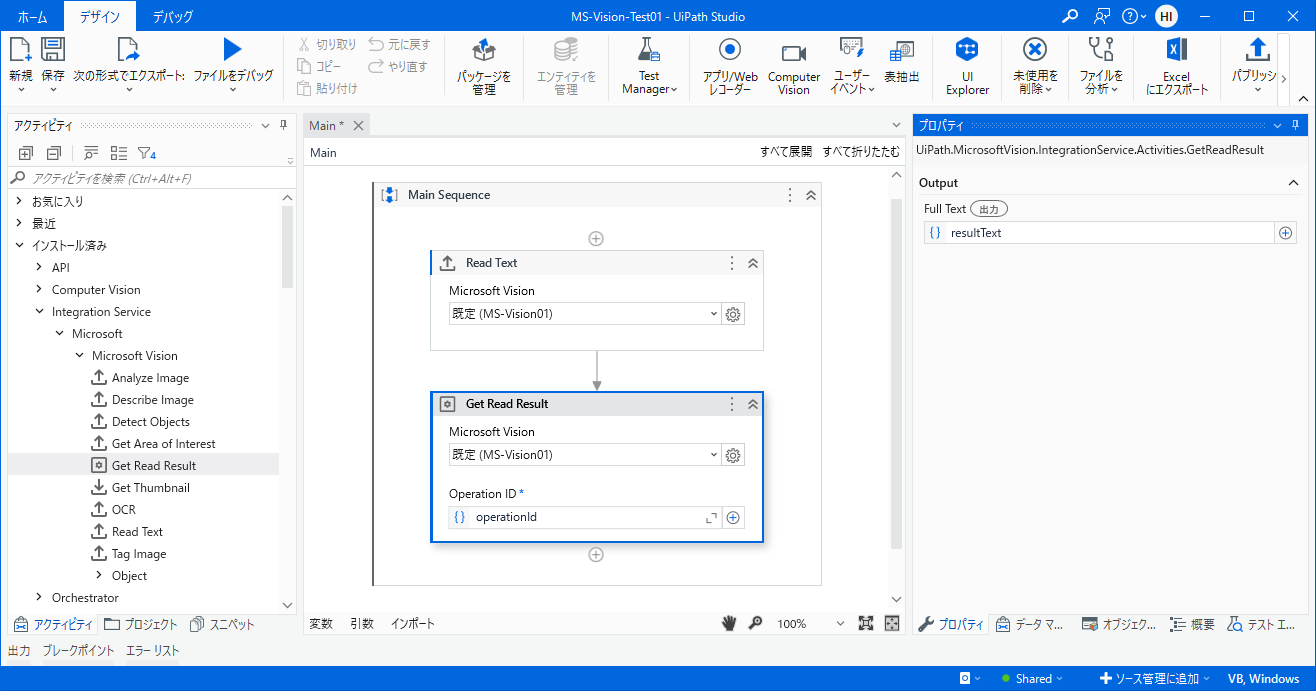
Task: Click すべて折りたたむ (Collapse All)
Action: 861,152
